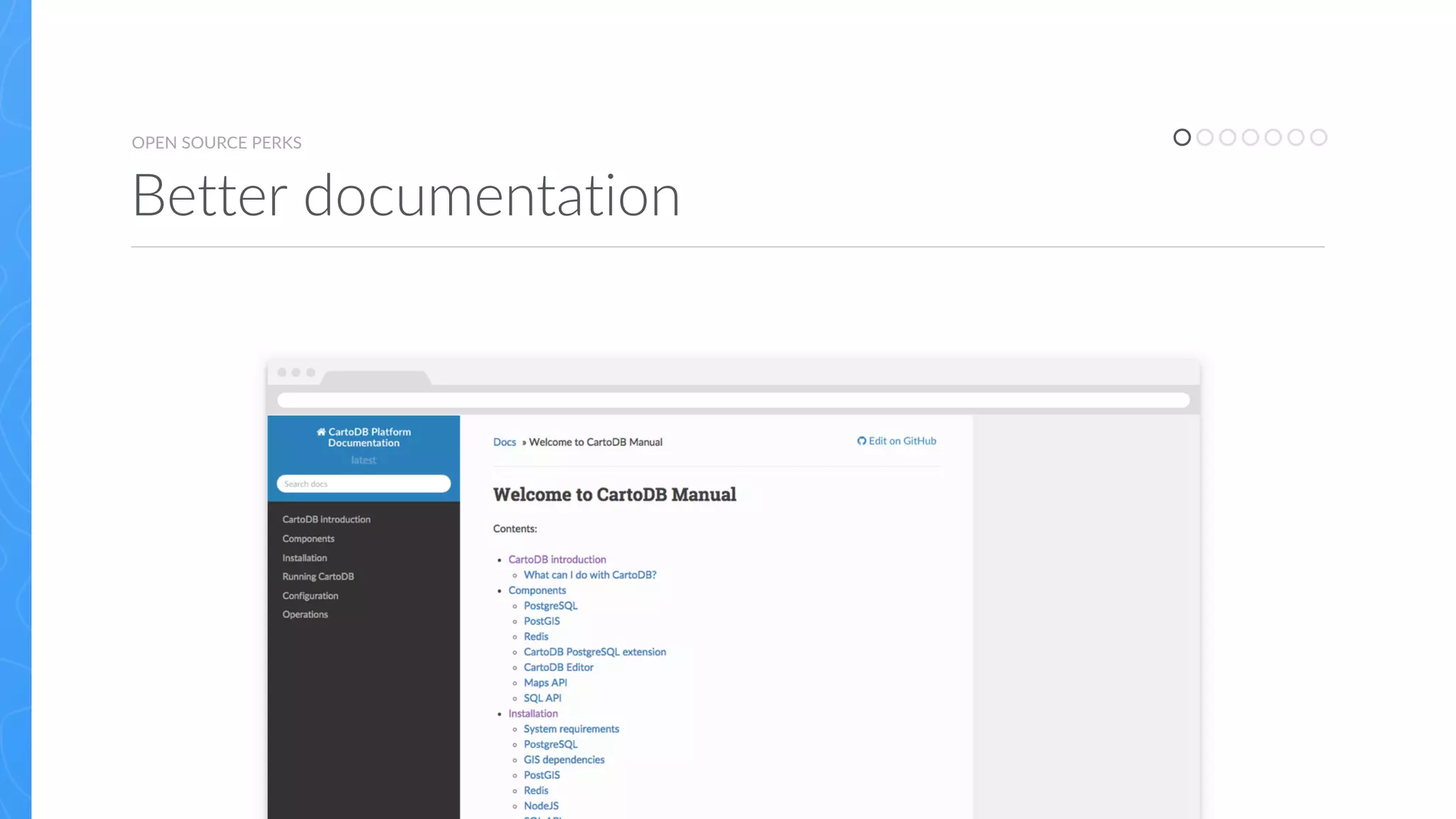Open the Edit on GitHub link
This screenshot has height=819, width=1456.
point(897,441)
